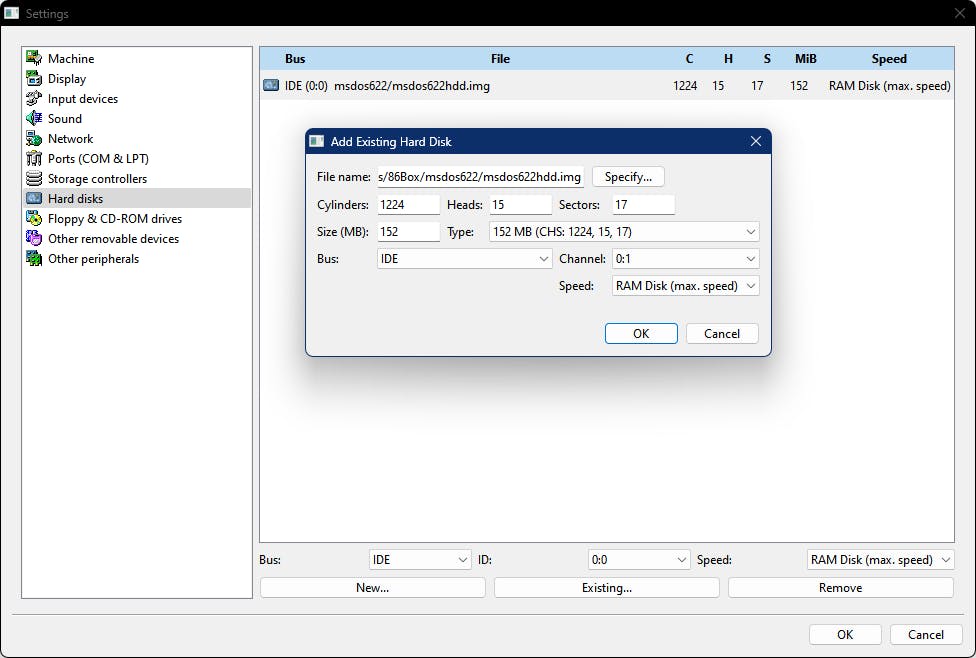Click OK in the Settings window
This screenshot has height=658, width=976.
(845, 634)
